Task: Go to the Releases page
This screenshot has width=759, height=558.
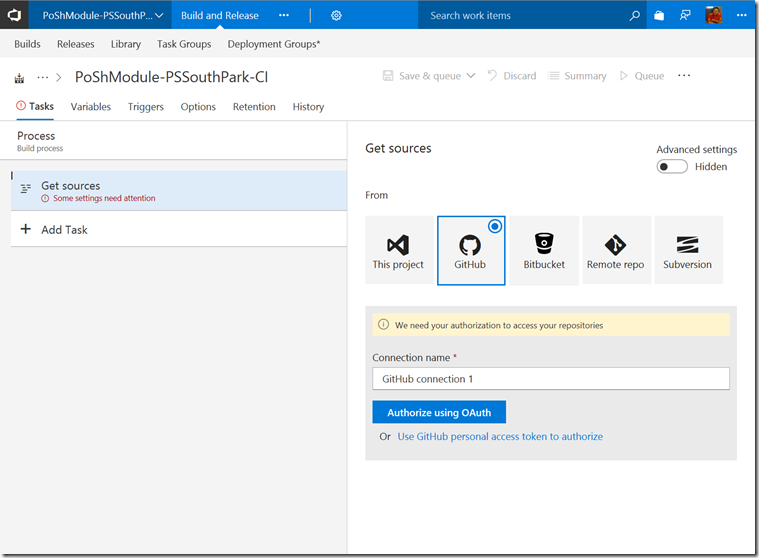Action: [76, 44]
